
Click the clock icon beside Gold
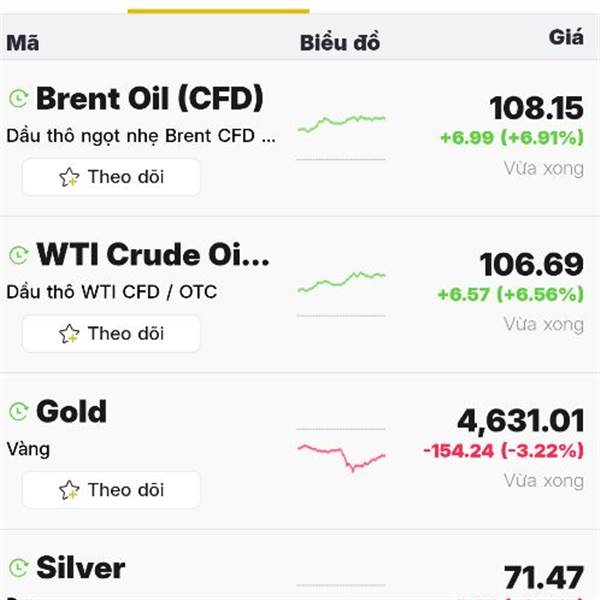click(18, 412)
